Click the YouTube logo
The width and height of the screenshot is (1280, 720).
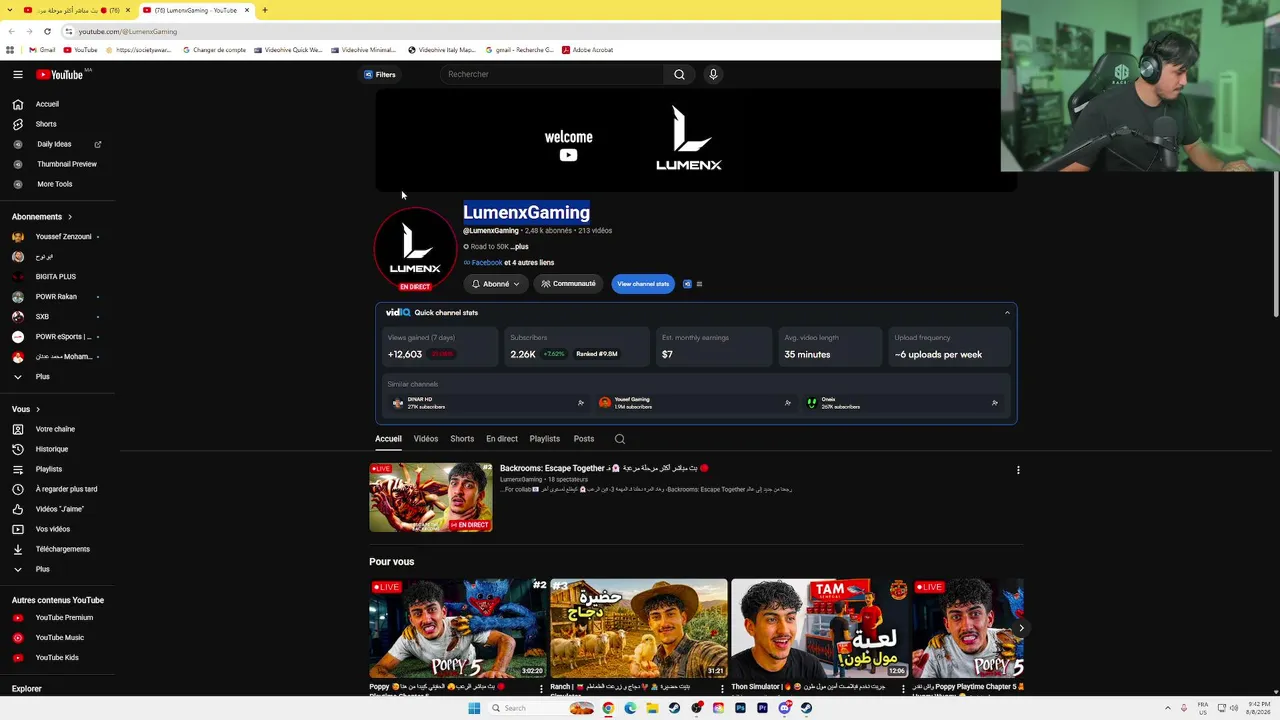click(x=60, y=74)
